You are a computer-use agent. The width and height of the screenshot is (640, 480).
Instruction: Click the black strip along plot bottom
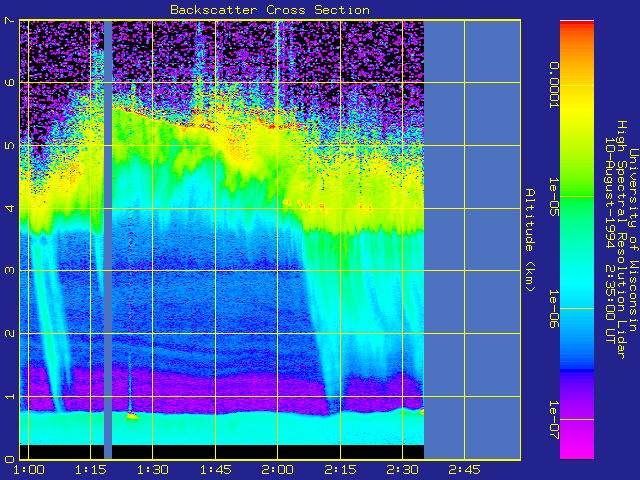pyautogui.click(x=222, y=452)
